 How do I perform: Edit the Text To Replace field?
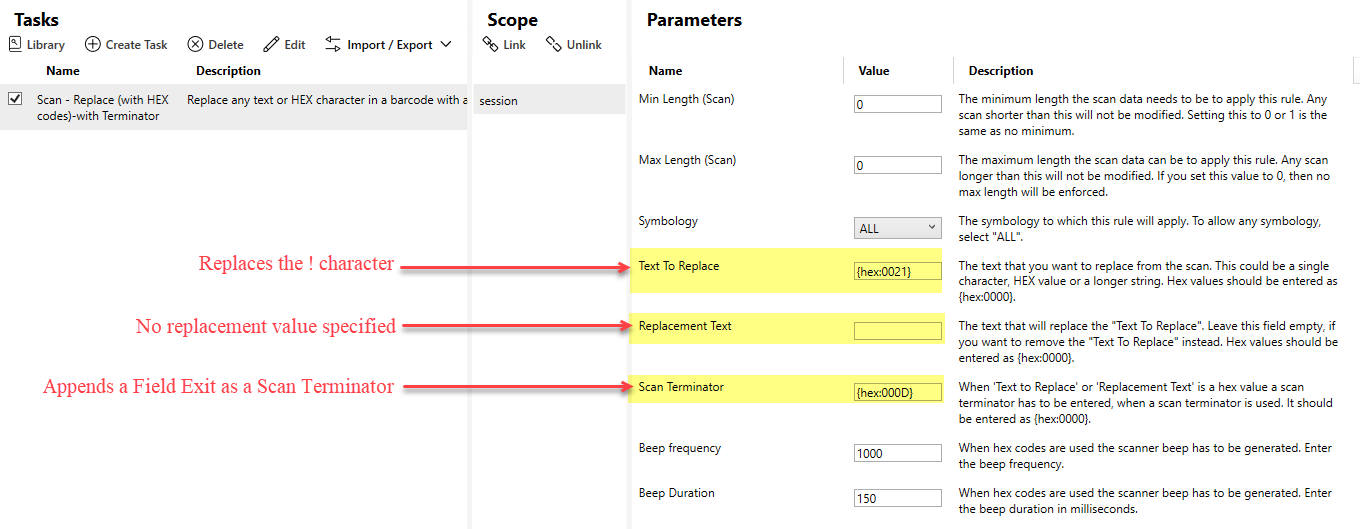point(897,271)
